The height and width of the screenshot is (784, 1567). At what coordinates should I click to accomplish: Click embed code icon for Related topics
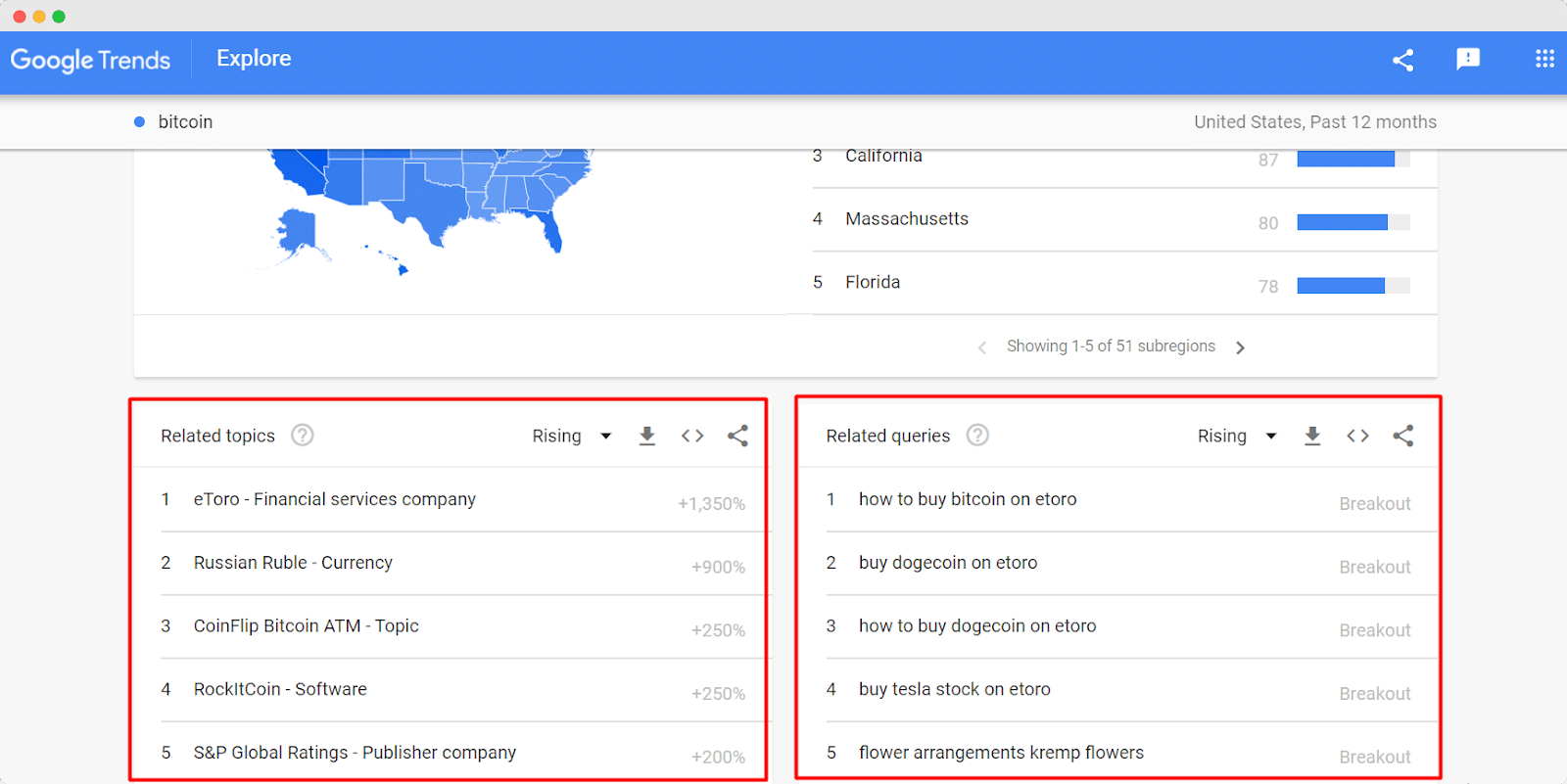coord(692,436)
